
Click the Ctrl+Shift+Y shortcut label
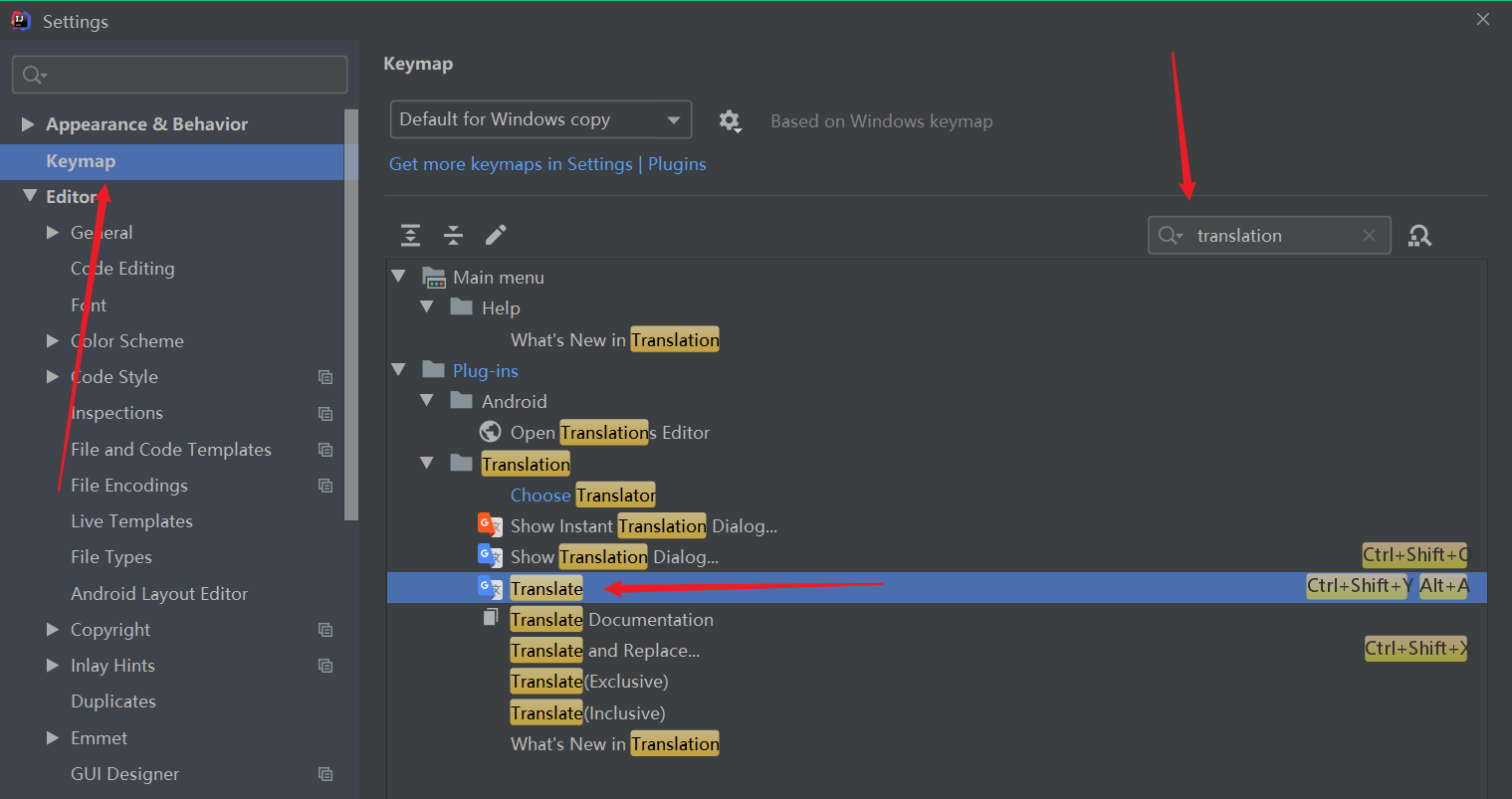(1360, 587)
